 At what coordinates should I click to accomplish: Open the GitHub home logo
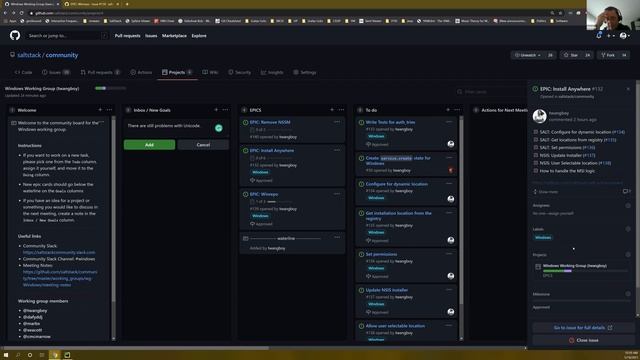click(15, 36)
